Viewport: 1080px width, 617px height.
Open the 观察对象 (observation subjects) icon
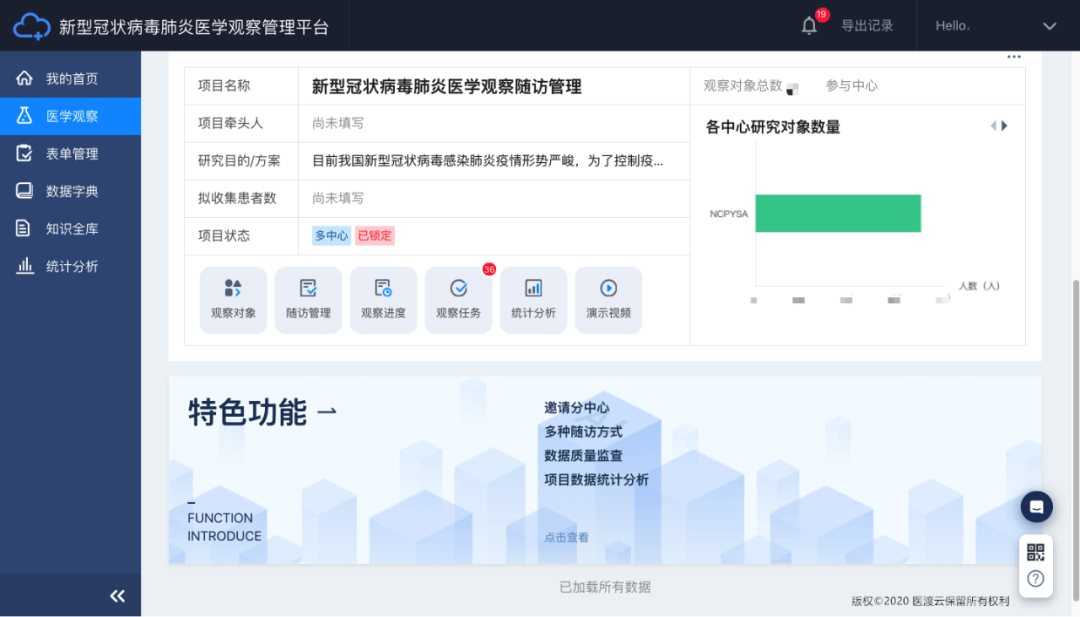233,299
